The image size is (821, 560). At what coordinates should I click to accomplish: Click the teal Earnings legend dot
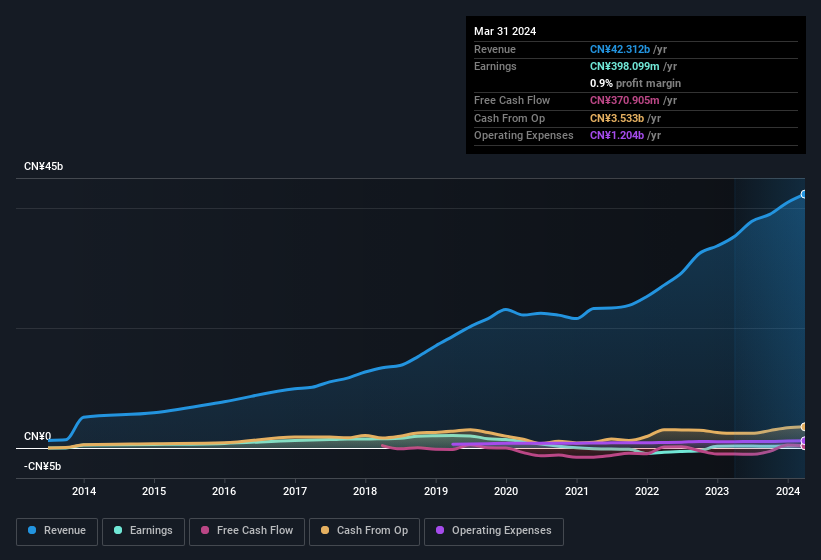click(x=118, y=530)
